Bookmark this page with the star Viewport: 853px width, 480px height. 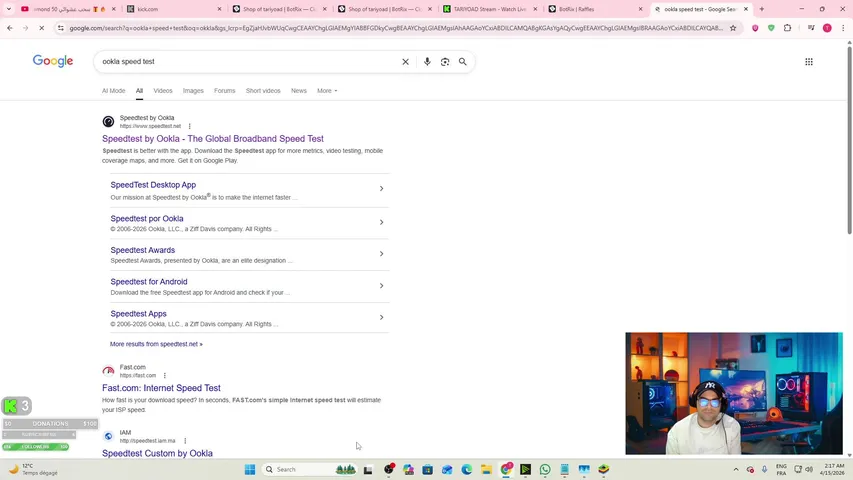point(733,28)
